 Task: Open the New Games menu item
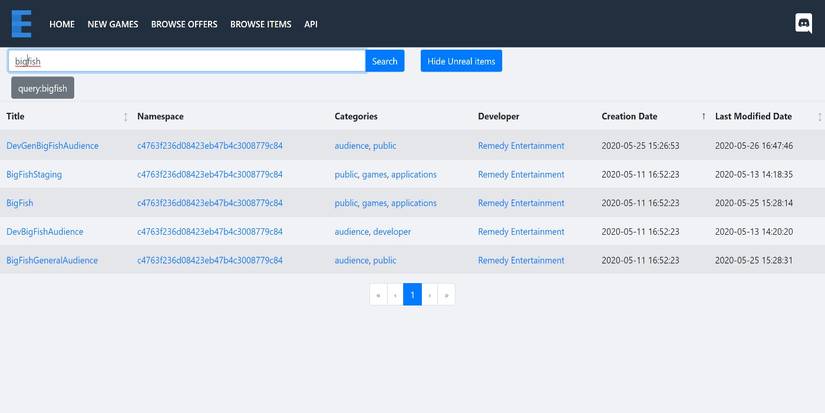[x=113, y=24]
